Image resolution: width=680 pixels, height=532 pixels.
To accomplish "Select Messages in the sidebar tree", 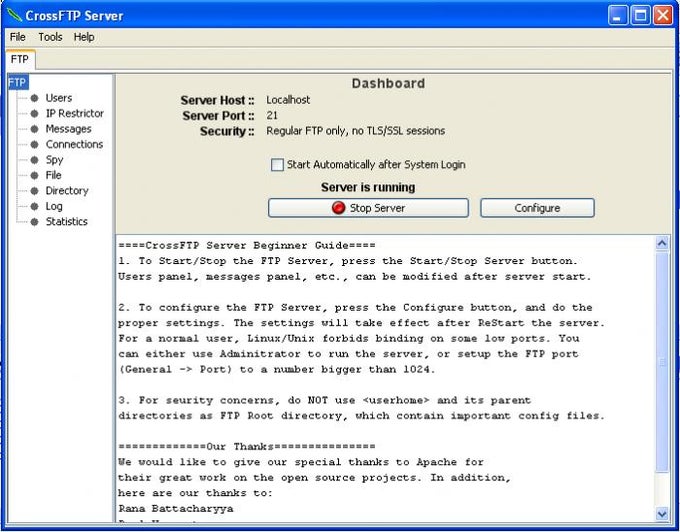I will 69,129.
